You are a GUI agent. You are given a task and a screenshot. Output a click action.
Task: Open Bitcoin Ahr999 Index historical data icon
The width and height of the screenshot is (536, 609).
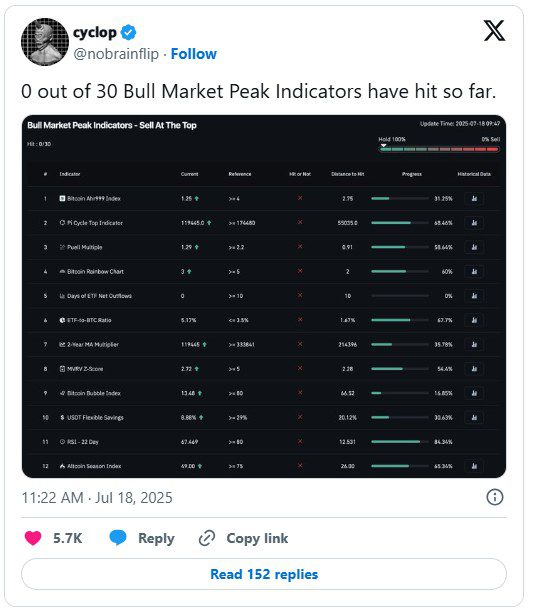(x=474, y=198)
